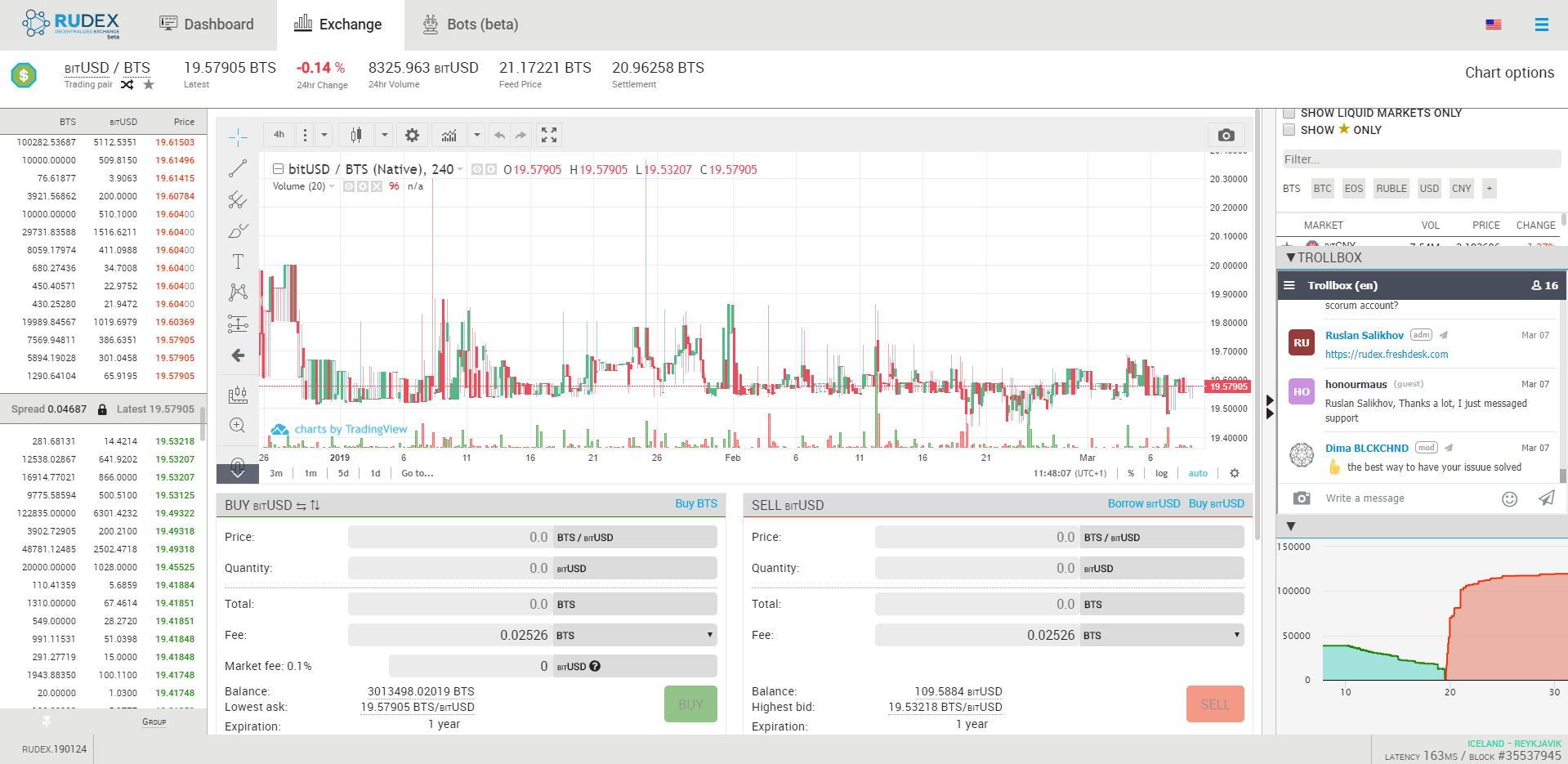
Task: Select fee asset in Buy form dropdown
Action: pyautogui.click(x=635, y=635)
